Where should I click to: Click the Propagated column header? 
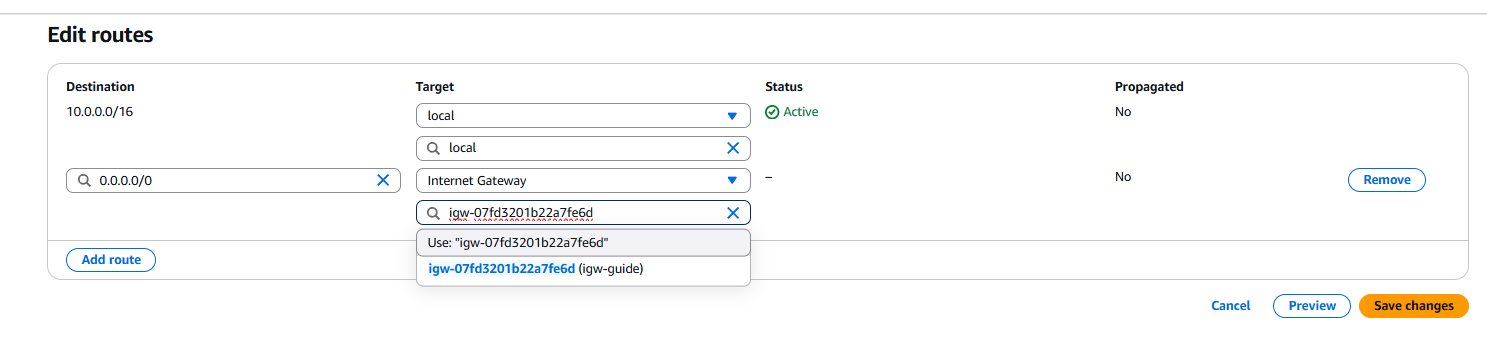[1149, 87]
